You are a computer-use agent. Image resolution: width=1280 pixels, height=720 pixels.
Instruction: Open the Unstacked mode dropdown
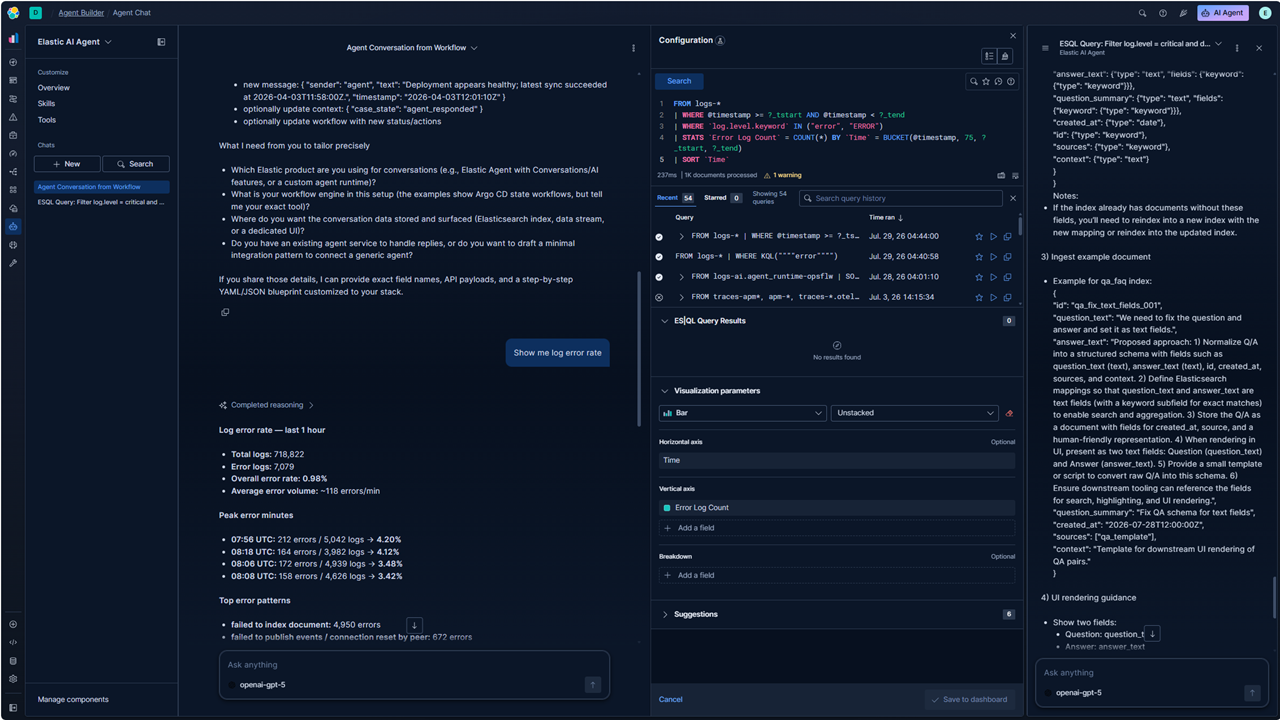point(914,413)
